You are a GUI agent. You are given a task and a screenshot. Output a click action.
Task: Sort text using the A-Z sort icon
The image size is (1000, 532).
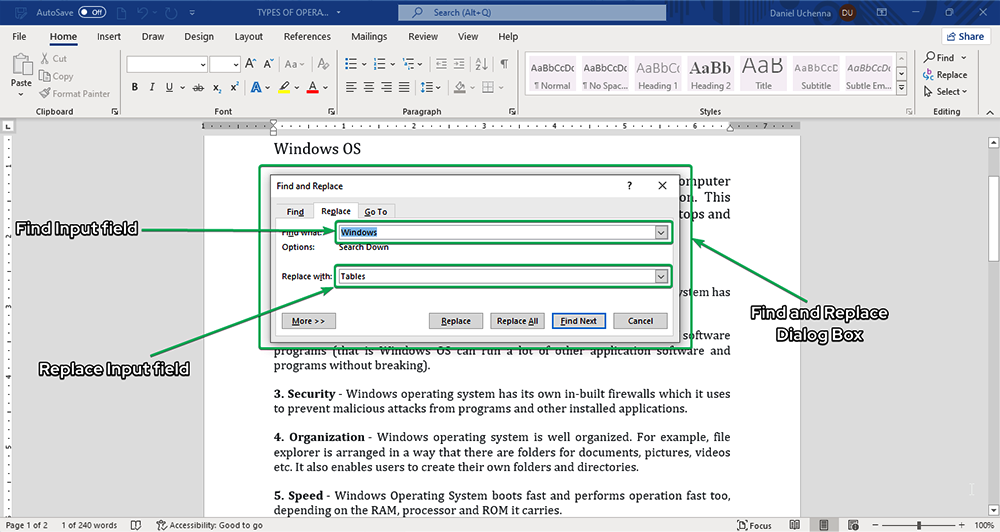tap(482, 64)
